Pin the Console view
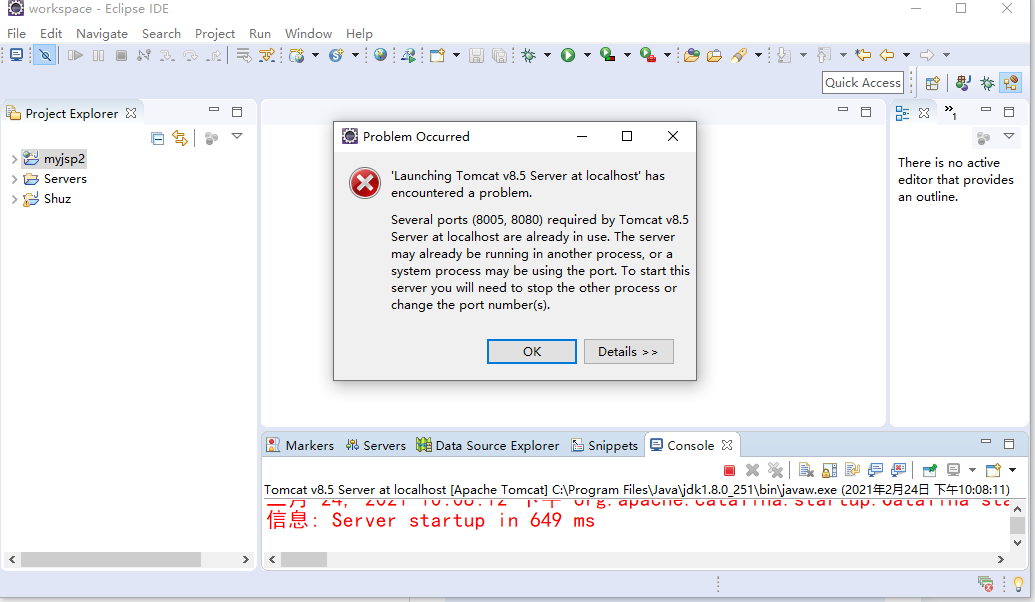This screenshot has width=1035, height=602. [x=929, y=470]
